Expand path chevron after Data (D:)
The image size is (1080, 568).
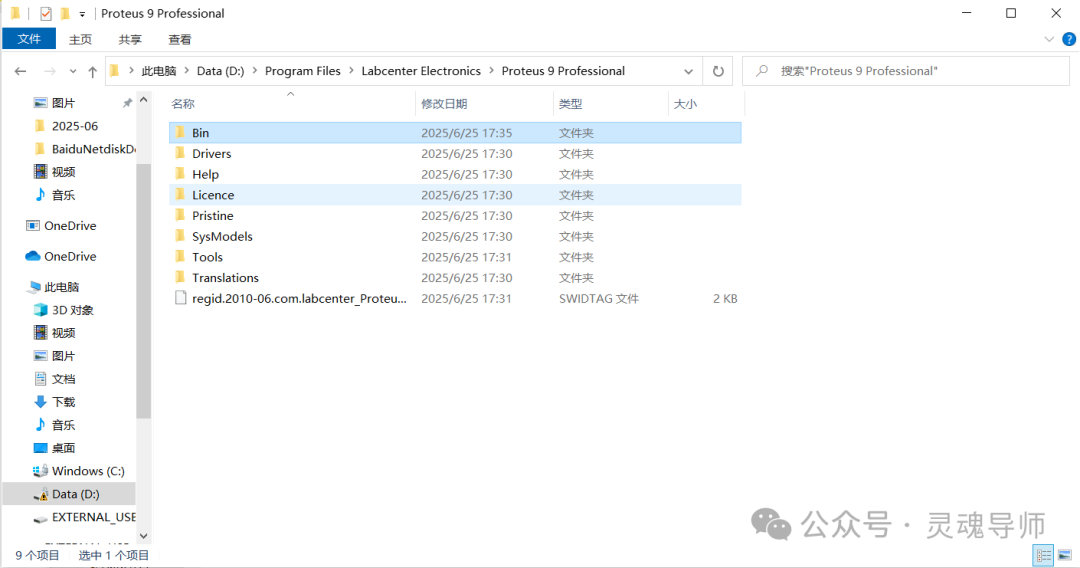(x=255, y=71)
